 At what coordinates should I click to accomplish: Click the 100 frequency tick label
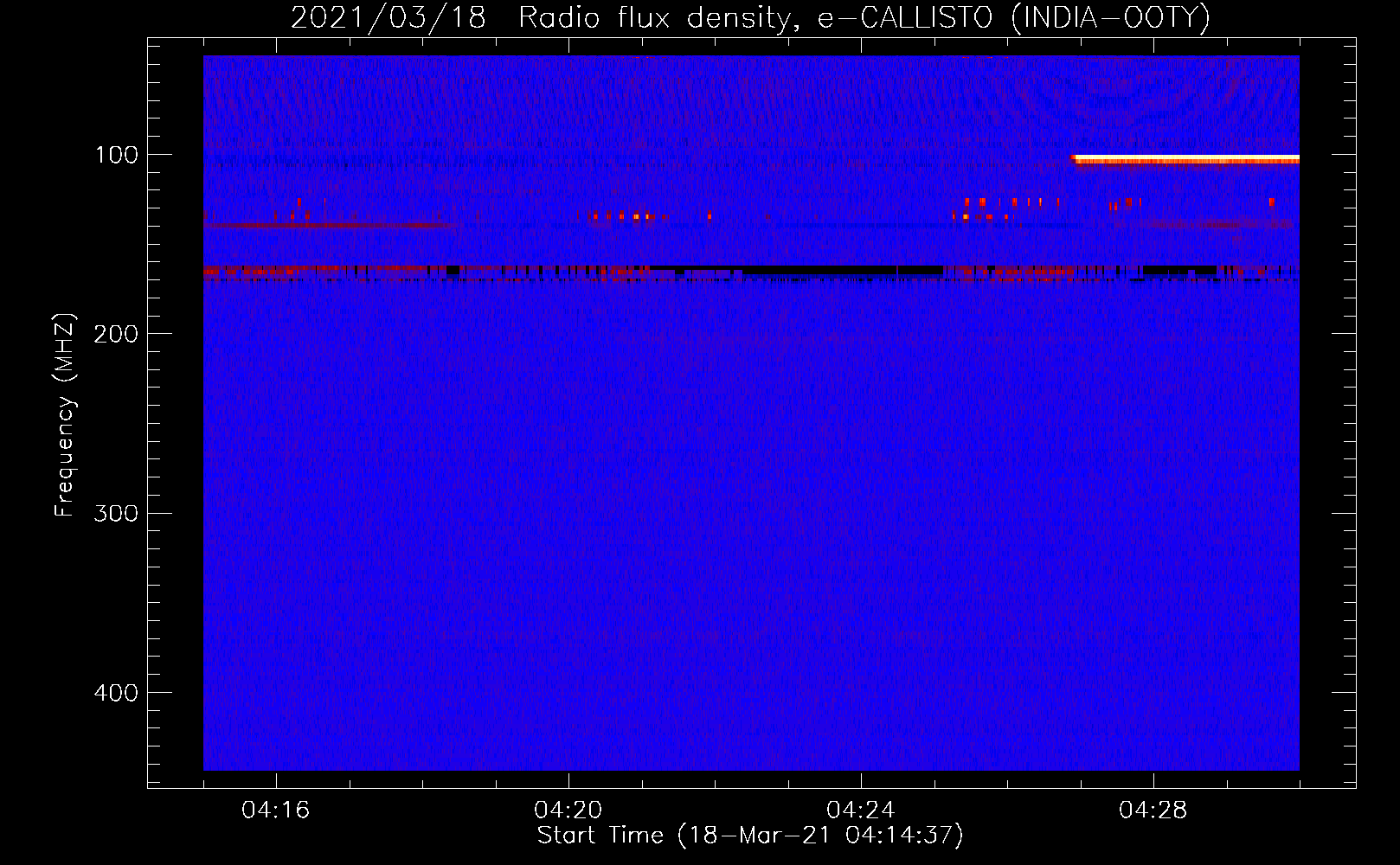[x=116, y=155]
